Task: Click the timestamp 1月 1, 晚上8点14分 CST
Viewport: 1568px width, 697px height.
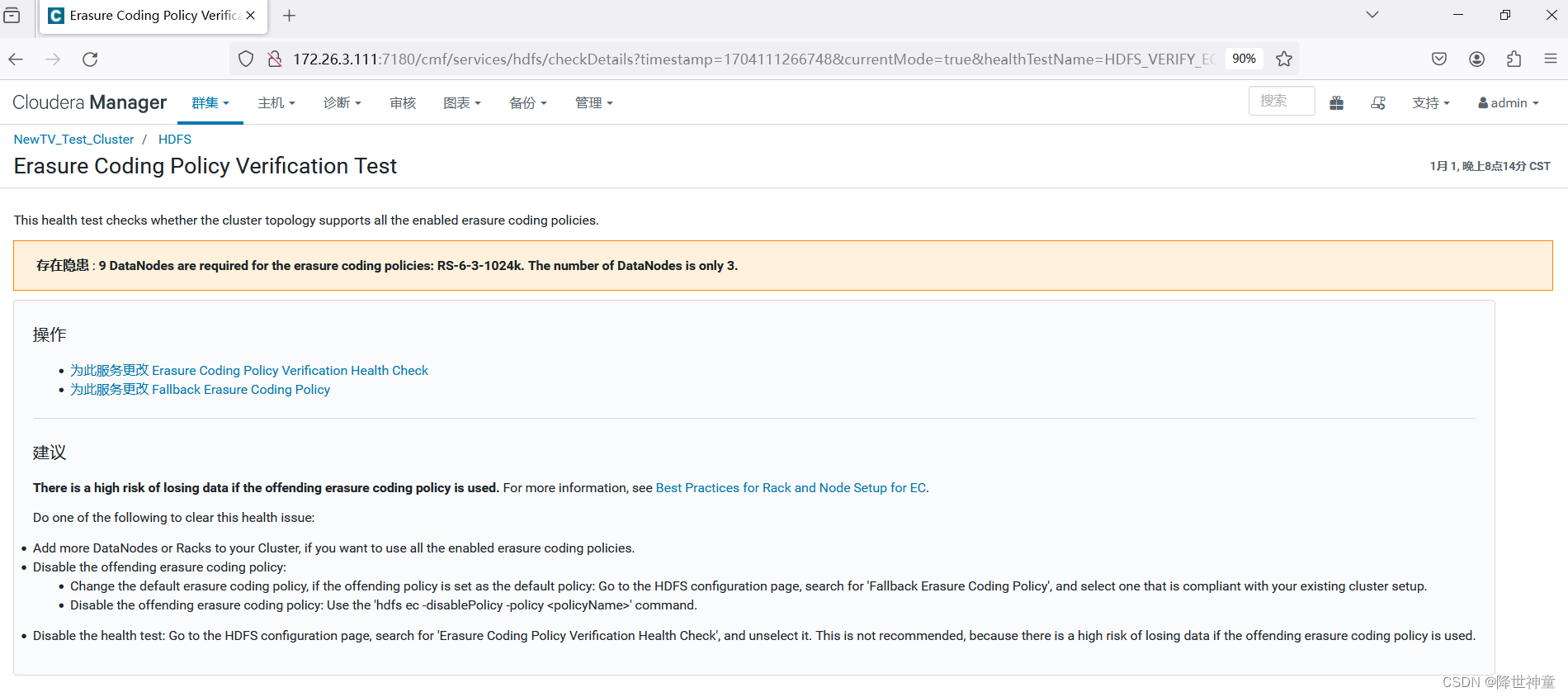Action: [x=1490, y=166]
